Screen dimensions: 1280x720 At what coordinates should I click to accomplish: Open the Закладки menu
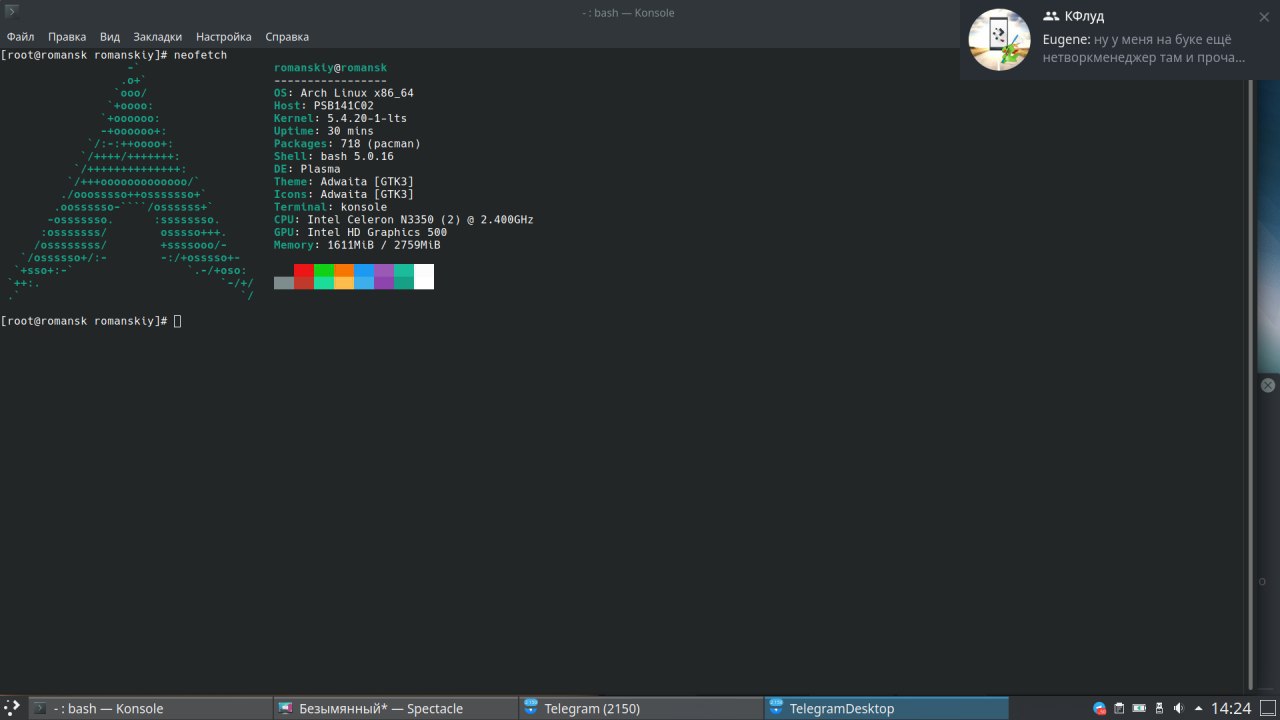158,37
